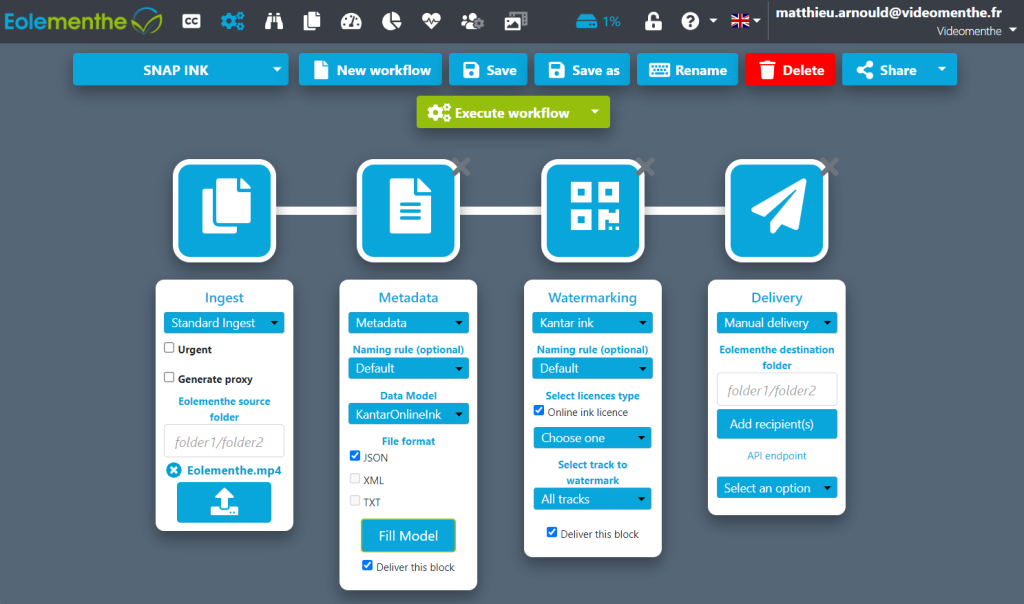This screenshot has height=604, width=1024.
Task: Open the KantarOnlineInk data model dropdown
Action: [408, 414]
